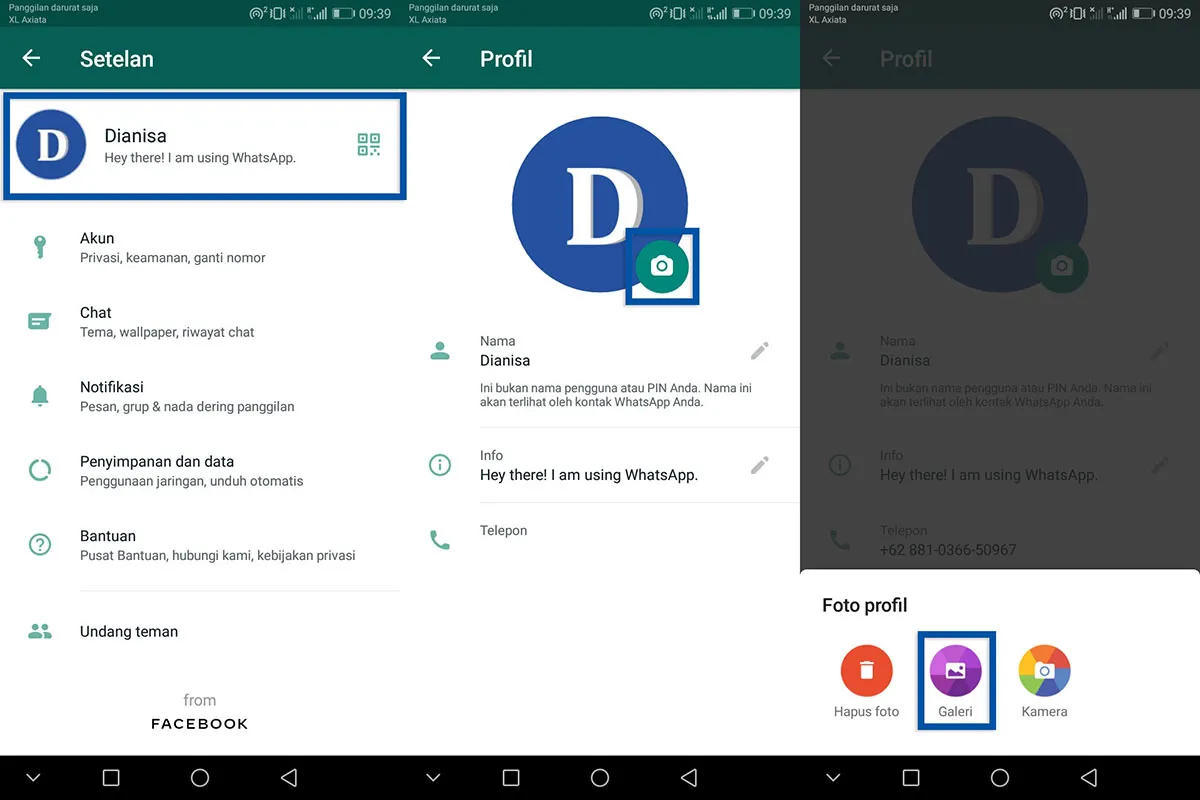Tap Undang teman to invite friends

(128, 631)
